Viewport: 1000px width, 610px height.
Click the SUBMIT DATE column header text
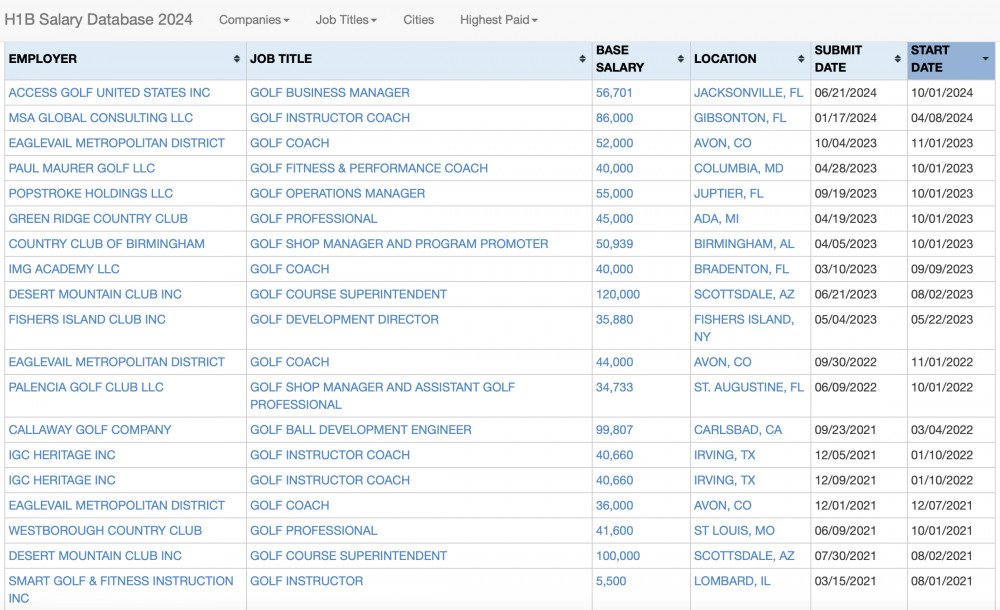click(x=838, y=59)
